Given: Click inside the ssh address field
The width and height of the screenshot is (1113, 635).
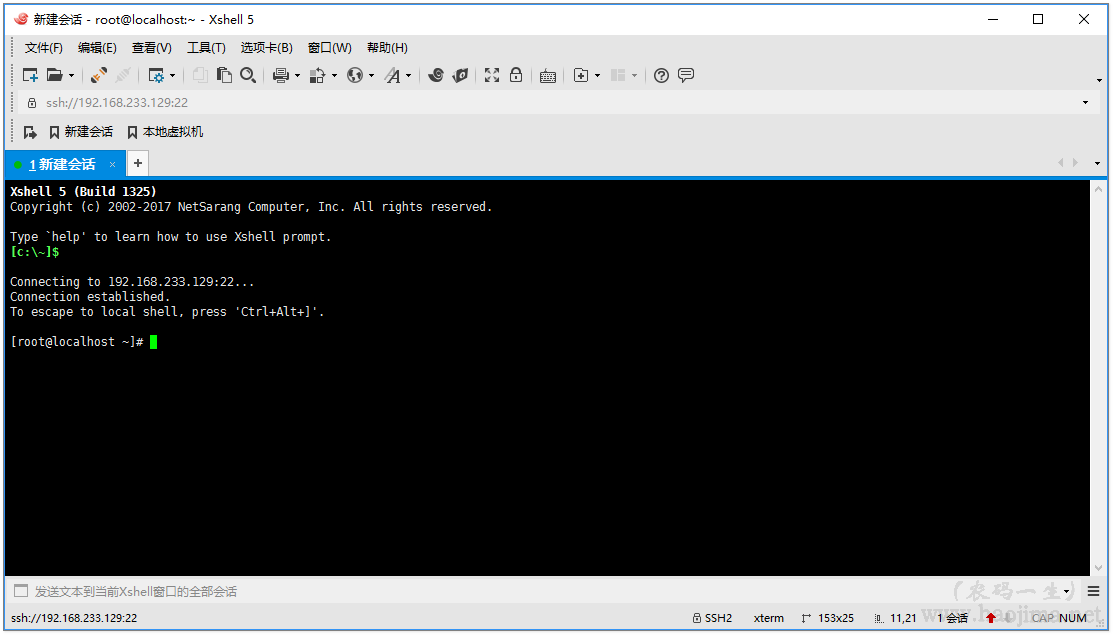Looking at the screenshot, I should [300, 102].
